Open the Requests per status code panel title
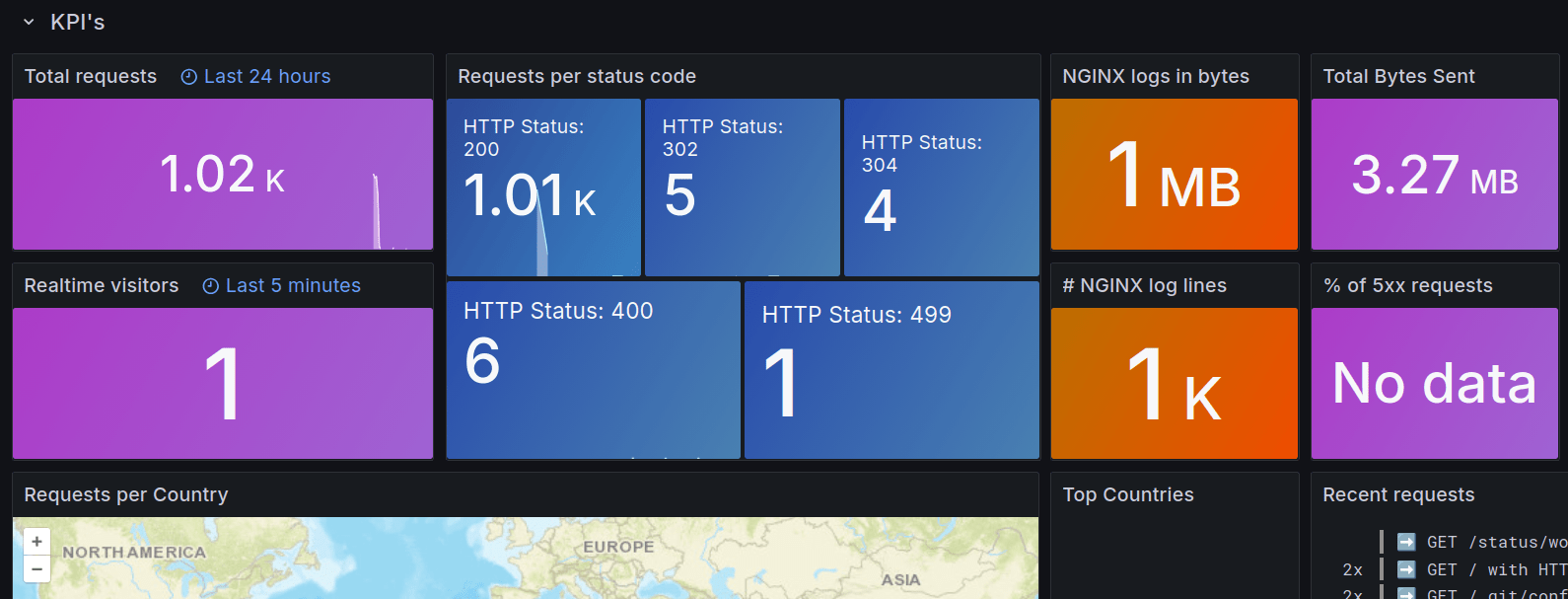The image size is (1568, 599). [x=577, y=77]
